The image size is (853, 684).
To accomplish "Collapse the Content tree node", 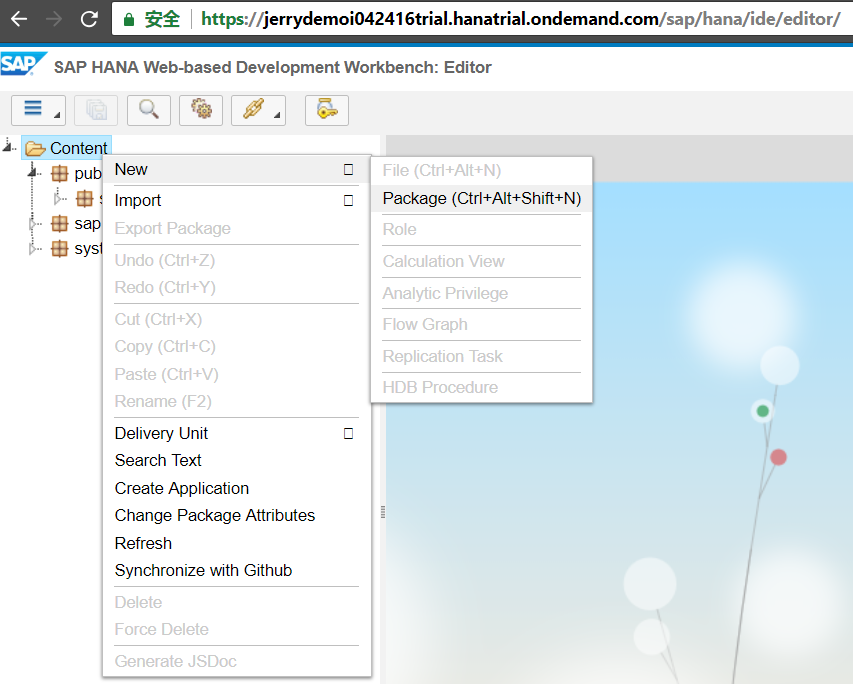I will point(9,146).
